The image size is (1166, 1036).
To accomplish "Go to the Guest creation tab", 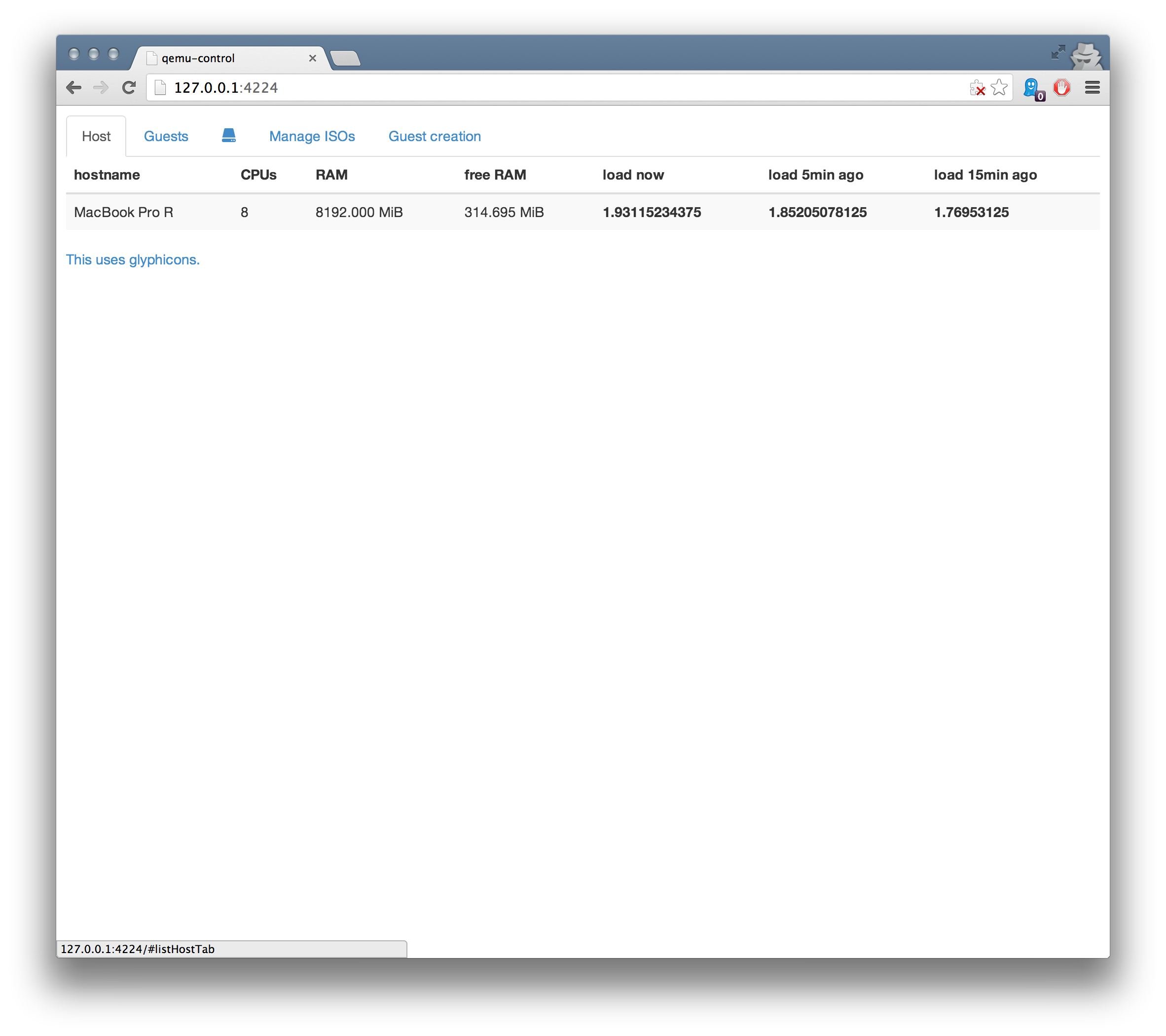I will 435,136.
